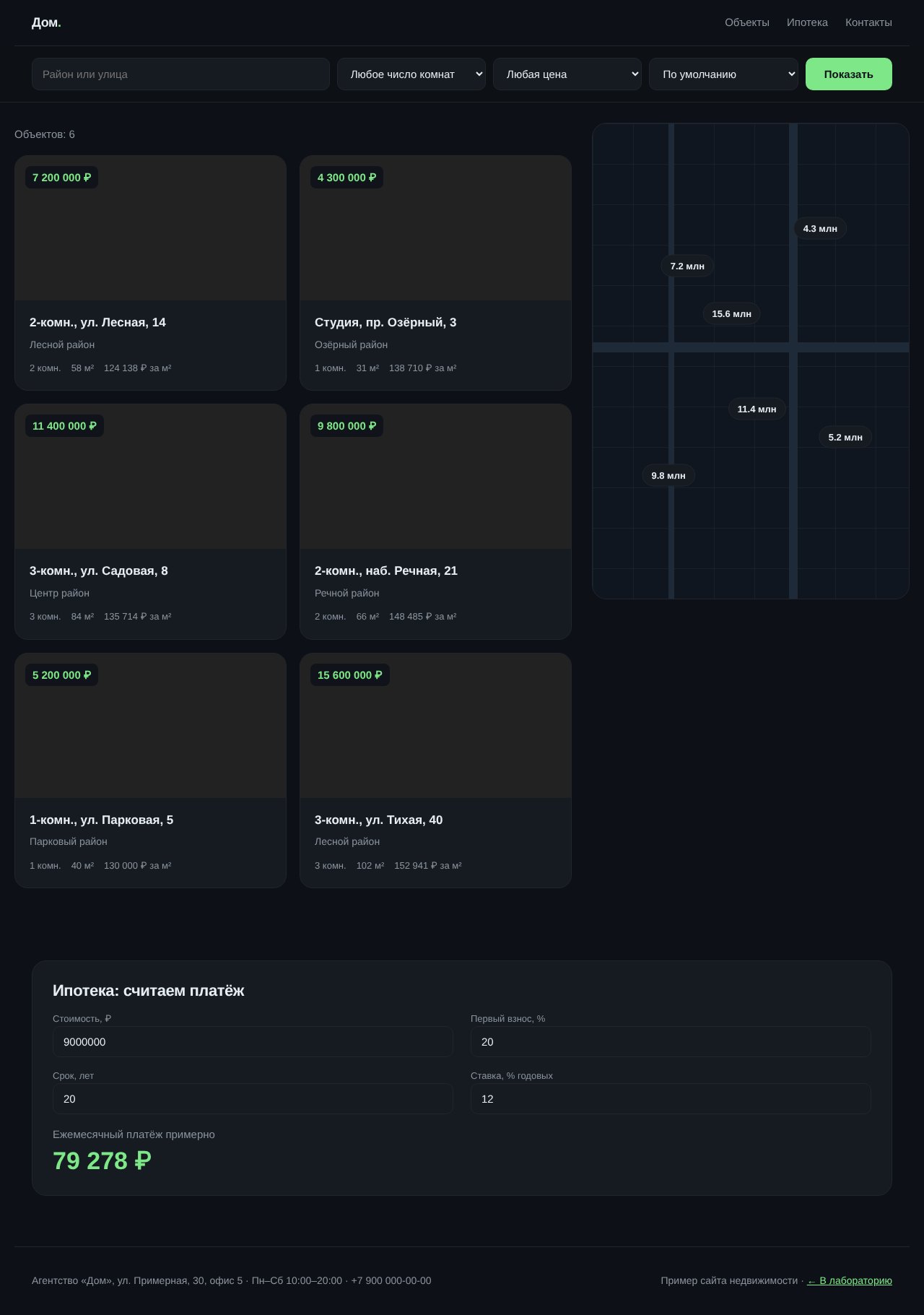Select the 7.2 млн map marker
The image size is (924, 1315).
(x=687, y=266)
